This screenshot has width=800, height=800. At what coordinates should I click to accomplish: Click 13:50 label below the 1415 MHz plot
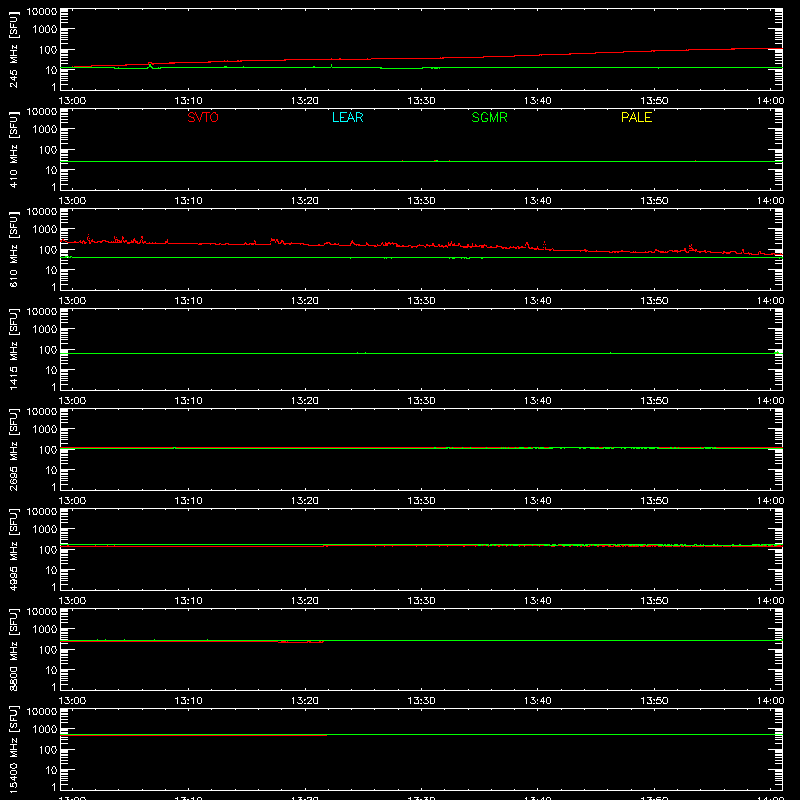tap(654, 401)
